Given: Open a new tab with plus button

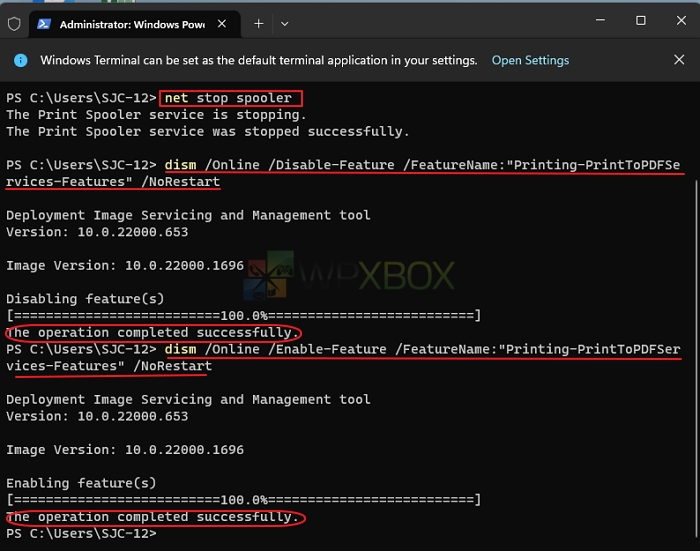Looking at the screenshot, I should [x=258, y=24].
